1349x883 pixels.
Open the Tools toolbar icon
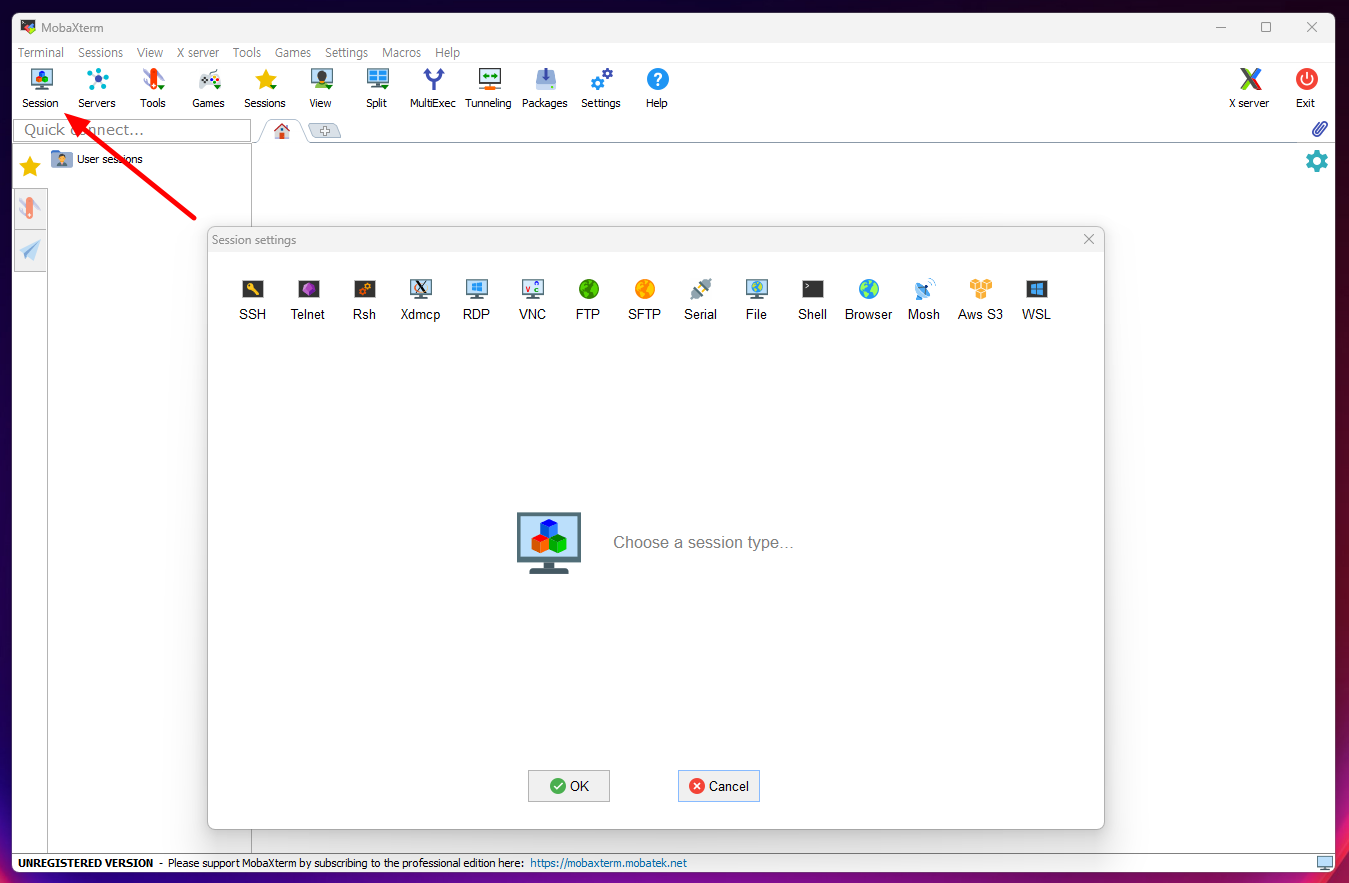coord(153,88)
